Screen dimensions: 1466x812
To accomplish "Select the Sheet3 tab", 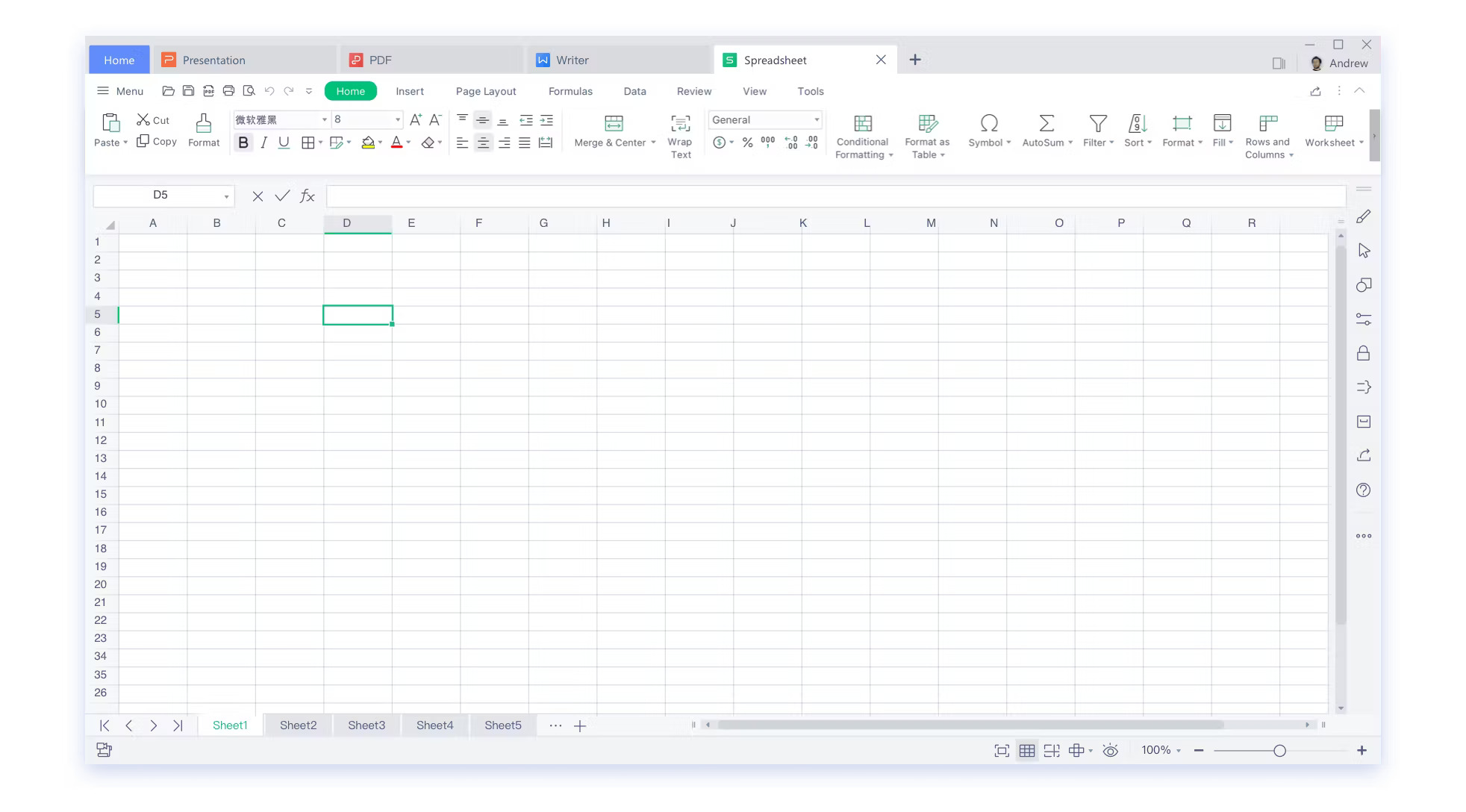I will [366, 725].
